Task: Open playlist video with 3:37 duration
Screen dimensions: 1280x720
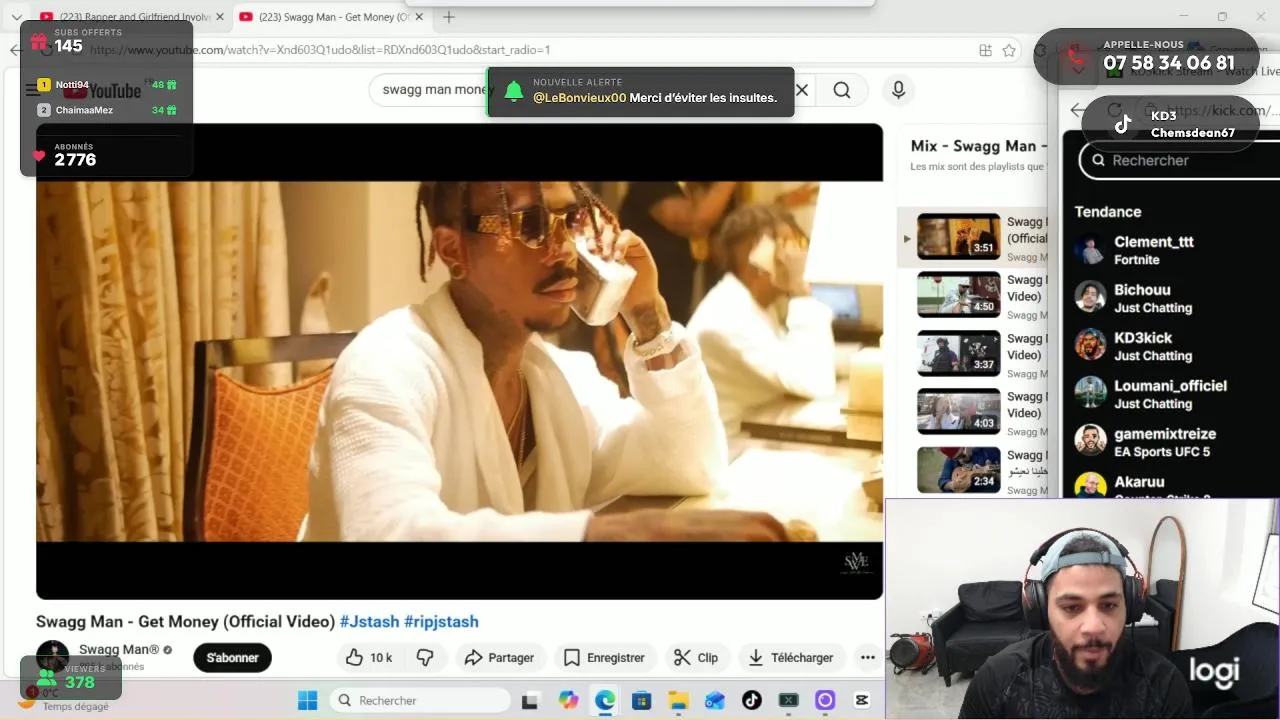Action: pos(959,352)
